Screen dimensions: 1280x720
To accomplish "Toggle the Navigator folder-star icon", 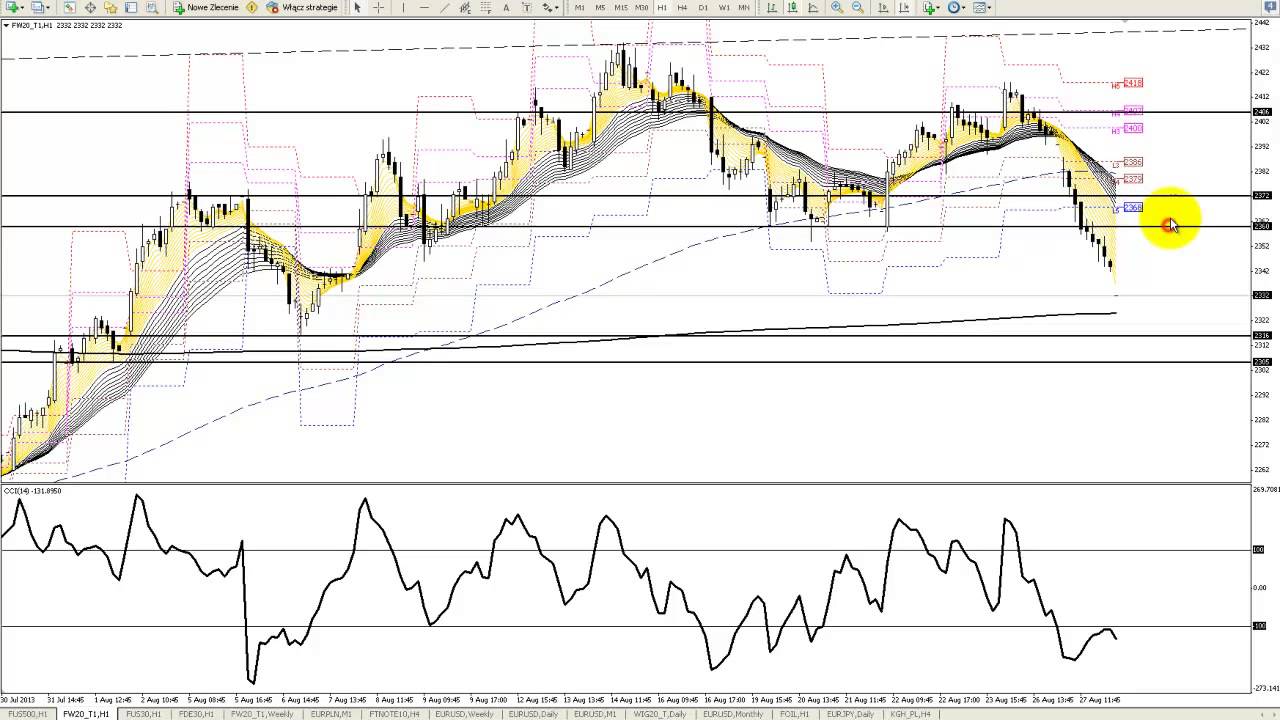I will click(110, 7).
